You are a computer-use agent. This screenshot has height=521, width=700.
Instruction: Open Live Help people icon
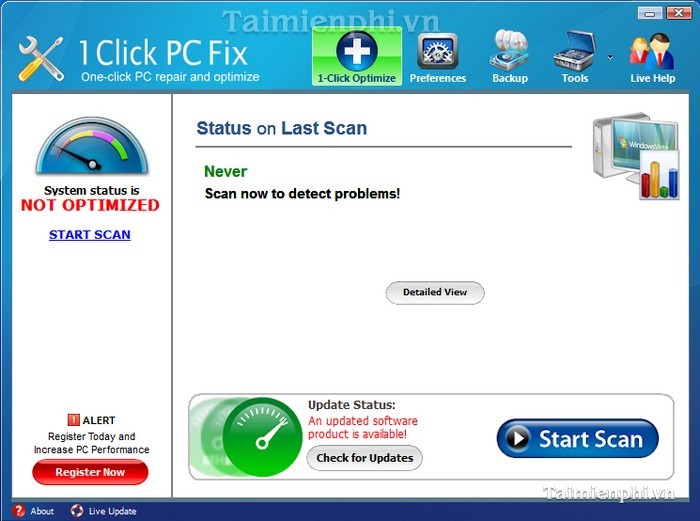tap(652, 50)
